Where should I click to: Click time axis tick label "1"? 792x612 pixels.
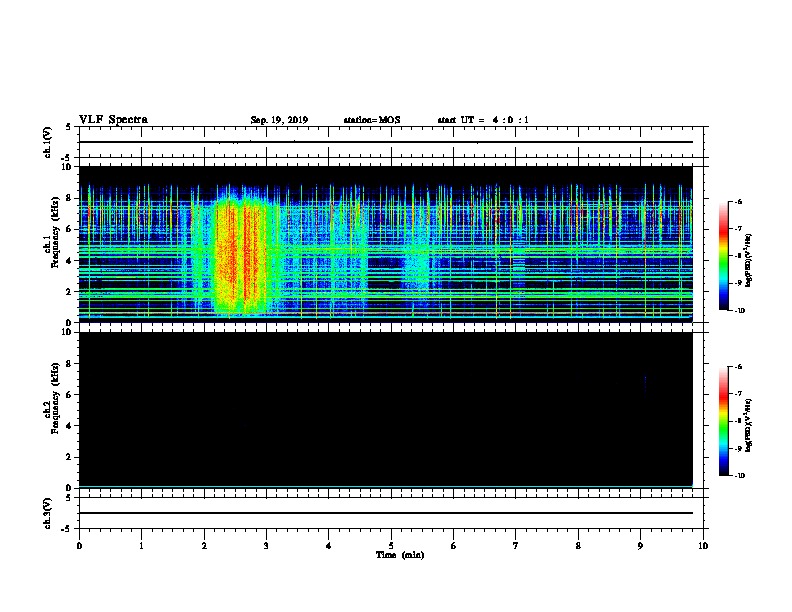(x=141, y=546)
